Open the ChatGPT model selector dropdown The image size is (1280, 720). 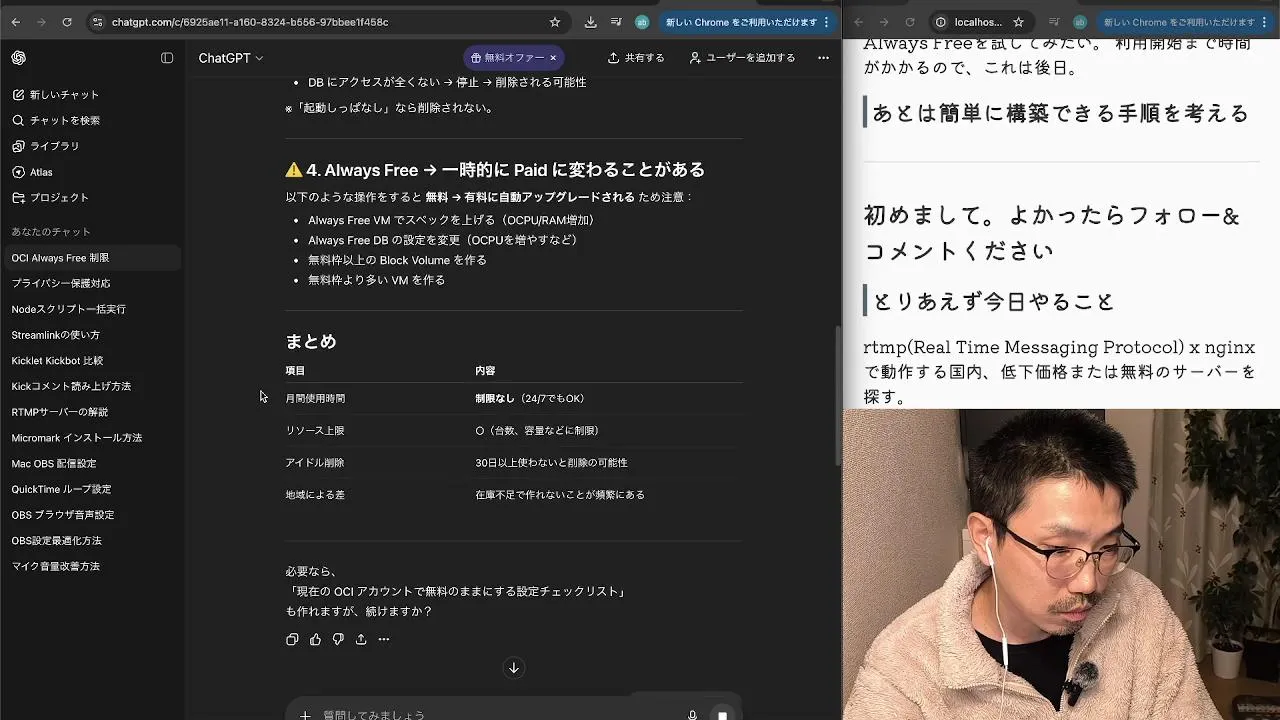point(231,58)
